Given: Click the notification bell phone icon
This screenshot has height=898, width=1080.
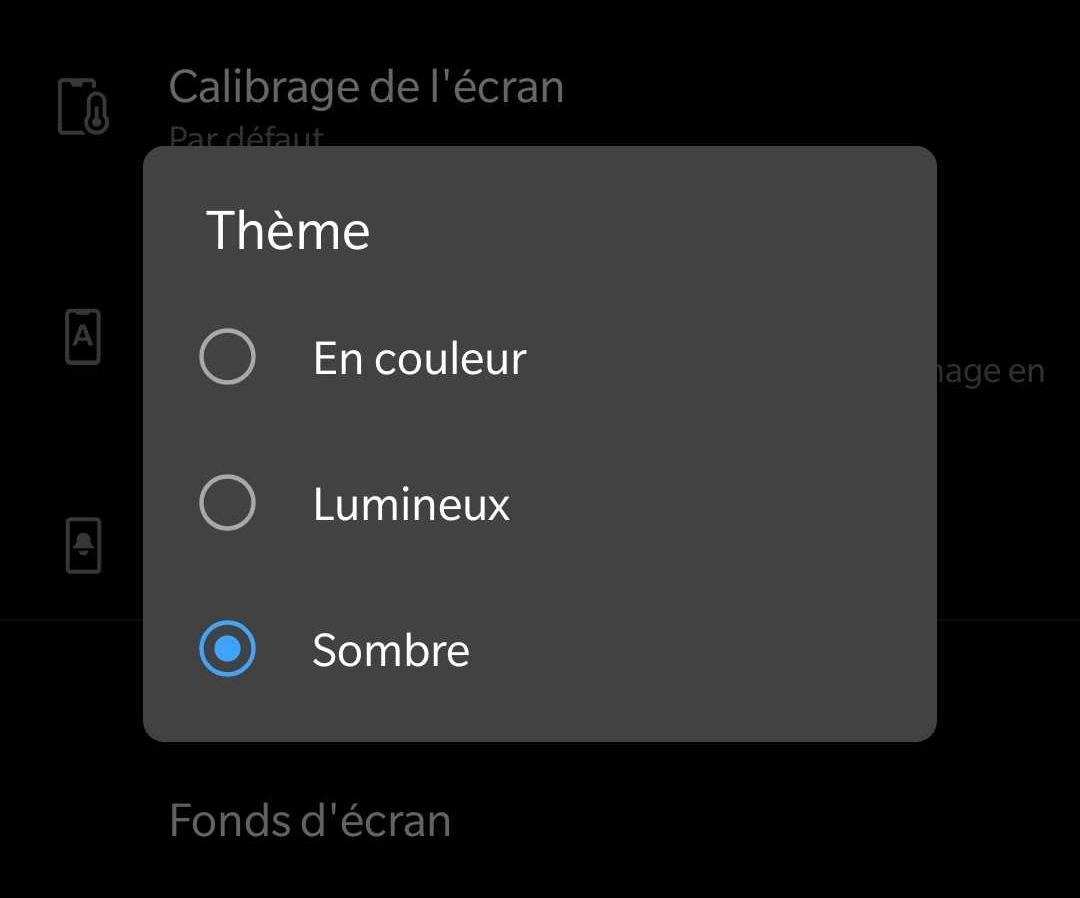Looking at the screenshot, I should coord(82,547).
